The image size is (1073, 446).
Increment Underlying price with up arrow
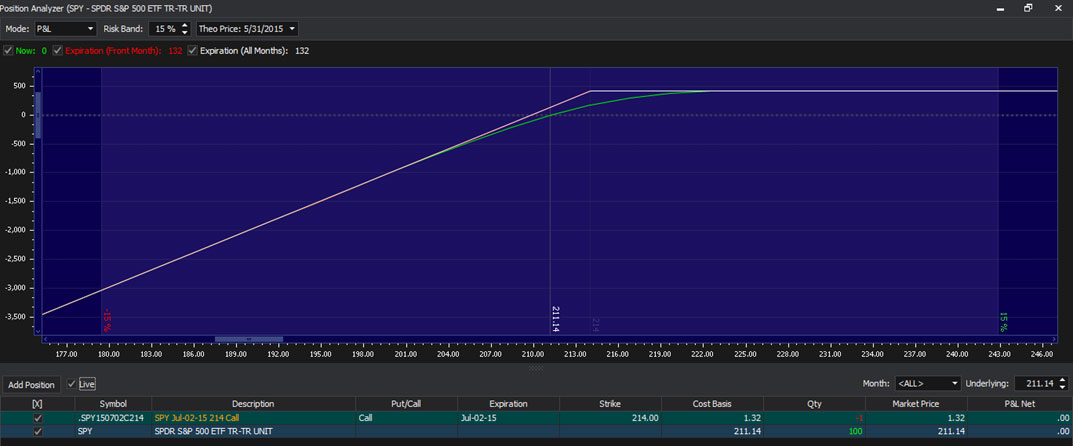click(1064, 381)
